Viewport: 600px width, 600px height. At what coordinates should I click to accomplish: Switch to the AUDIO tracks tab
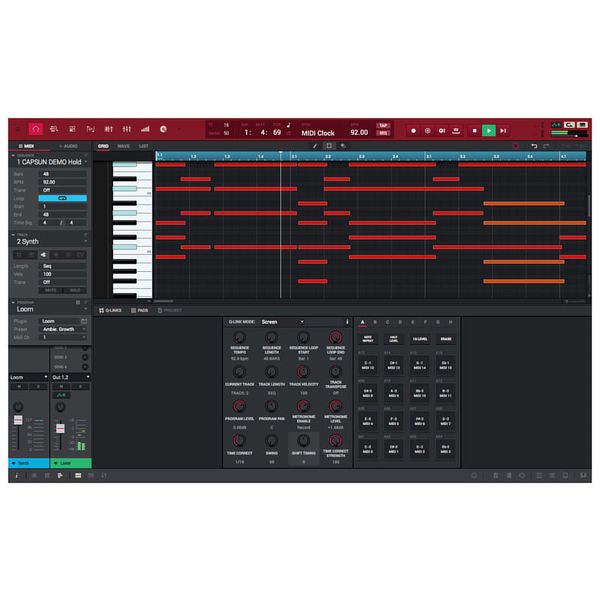tap(68, 146)
